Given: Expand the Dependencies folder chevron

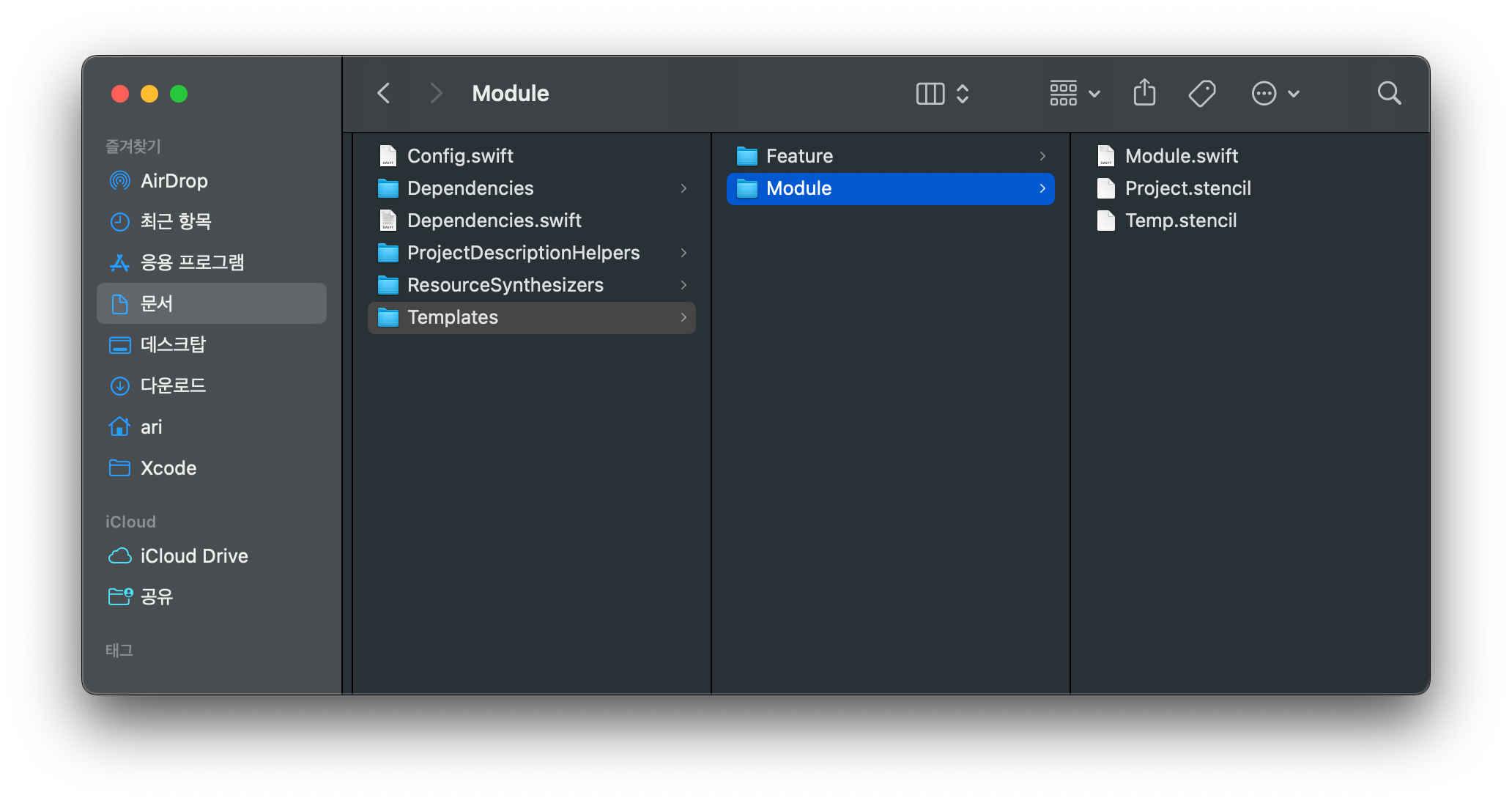Looking at the screenshot, I should 683,188.
